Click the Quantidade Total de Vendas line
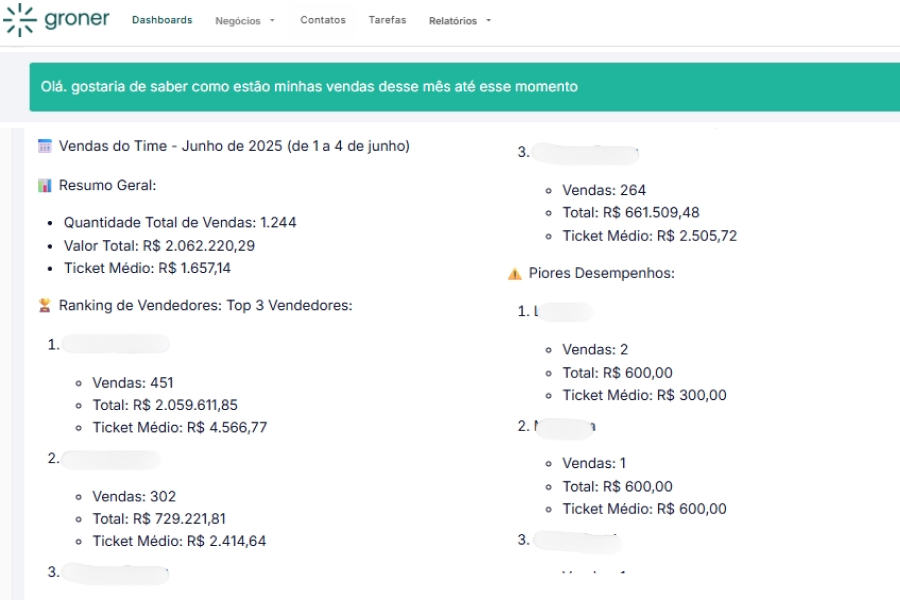This screenshot has width=900, height=600. point(180,222)
